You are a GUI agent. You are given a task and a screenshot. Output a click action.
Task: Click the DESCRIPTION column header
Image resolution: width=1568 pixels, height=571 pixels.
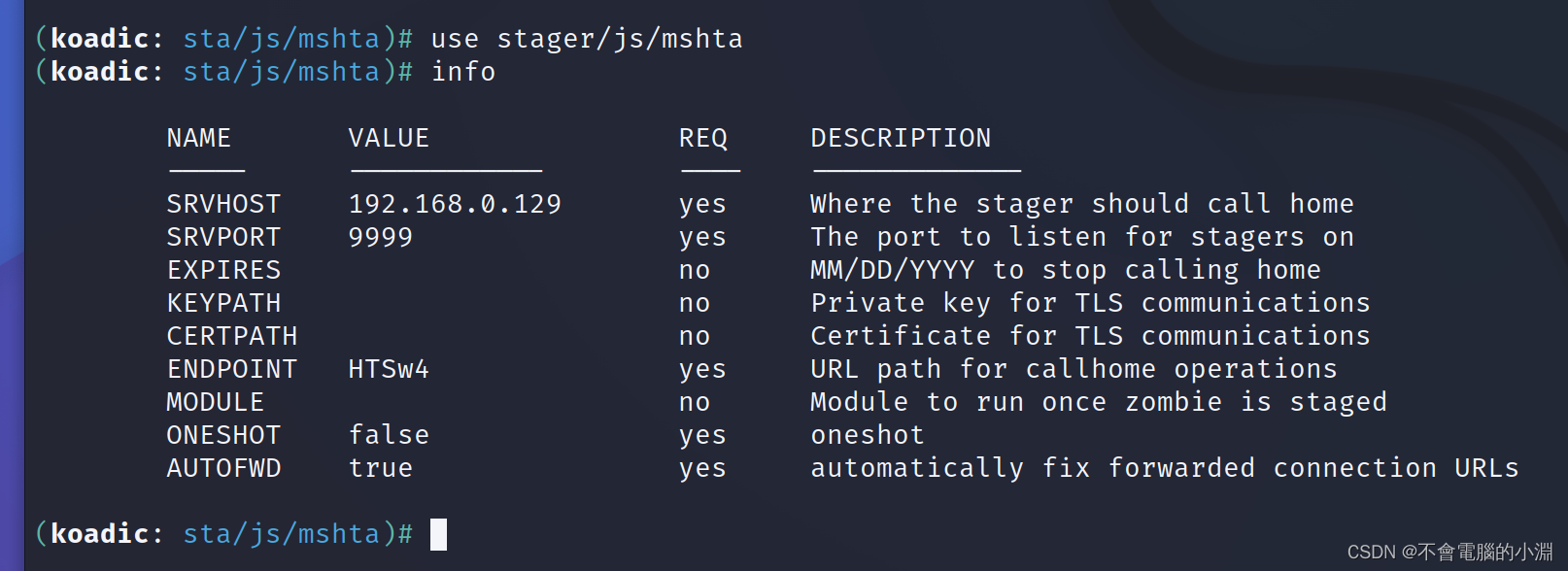point(901,138)
